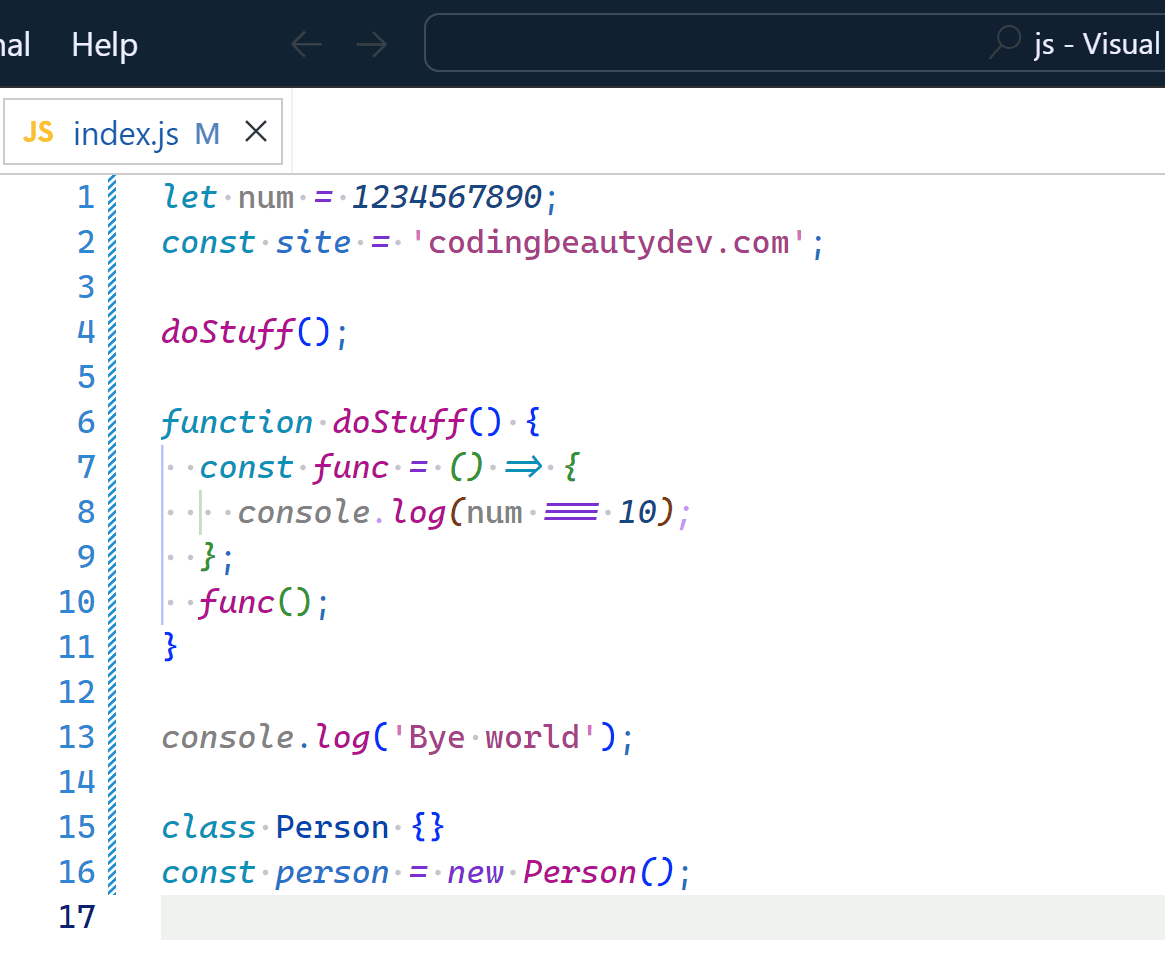This screenshot has height=953, width=1165.
Task: Click line number 1 in the gutter
Action: pyautogui.click(x=86, y=198)
